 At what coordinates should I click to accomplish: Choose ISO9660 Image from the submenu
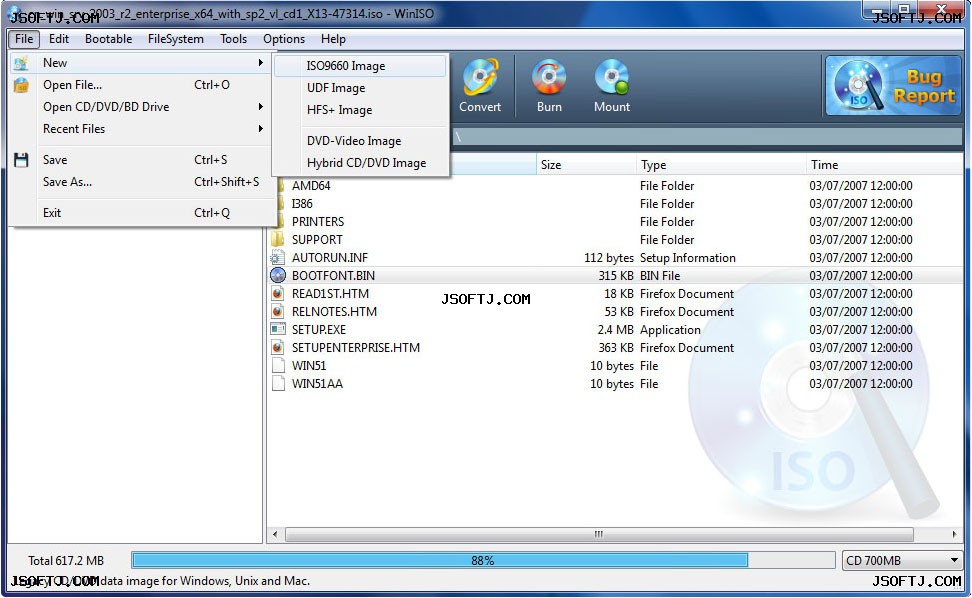pos(360,66)
